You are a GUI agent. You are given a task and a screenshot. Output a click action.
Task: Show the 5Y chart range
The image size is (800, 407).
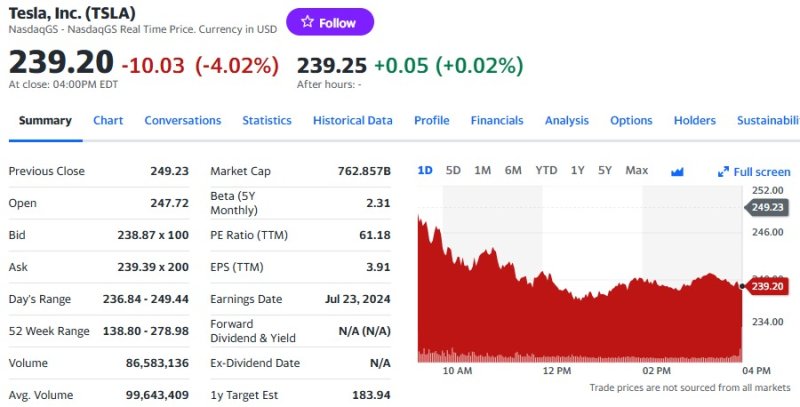coord(605,171)
